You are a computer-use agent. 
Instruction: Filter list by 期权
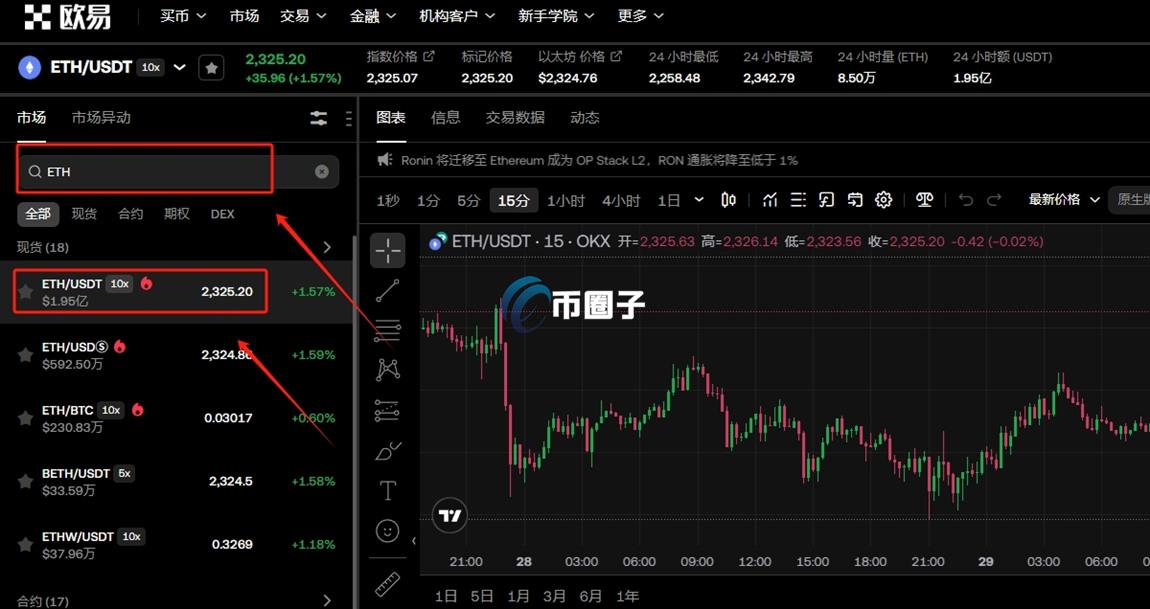pyautogui.click(x=177, y=214)
